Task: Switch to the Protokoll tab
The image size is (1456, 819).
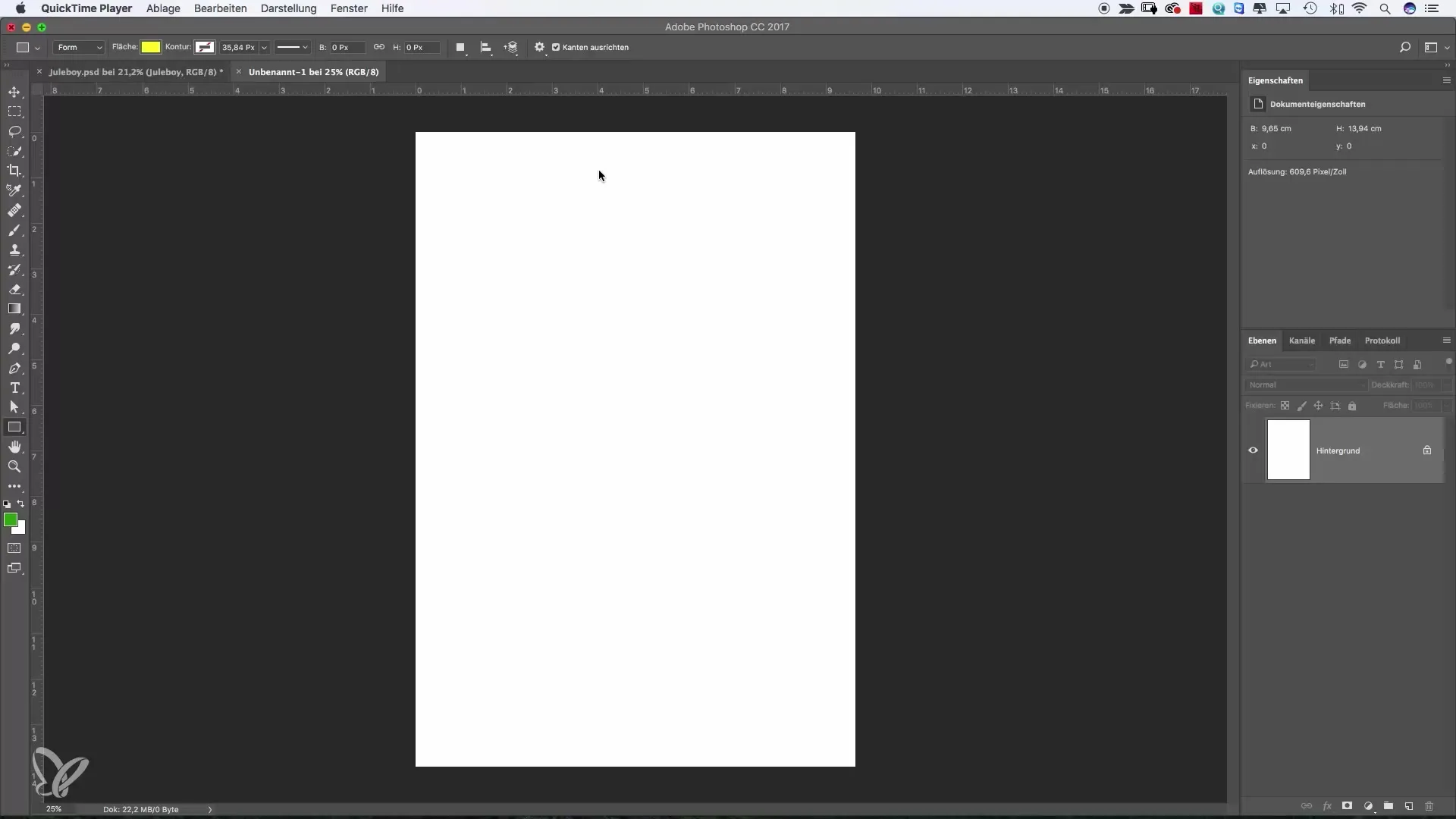Action: coord(1382,340)
